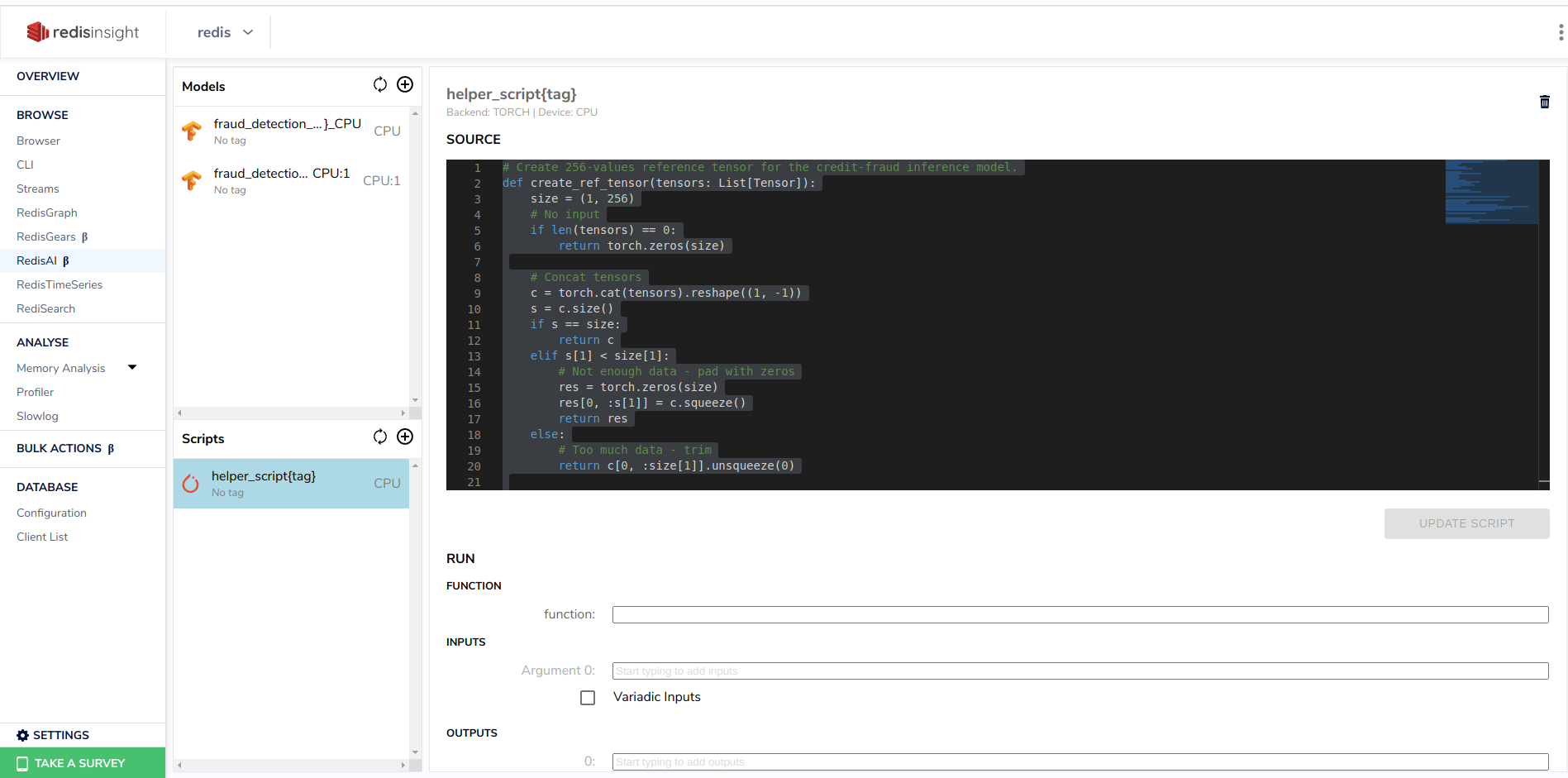Select helper_script{tag} in Scripts list
The height and width of the screenshot is (778, 1568).
pos(291,484)
